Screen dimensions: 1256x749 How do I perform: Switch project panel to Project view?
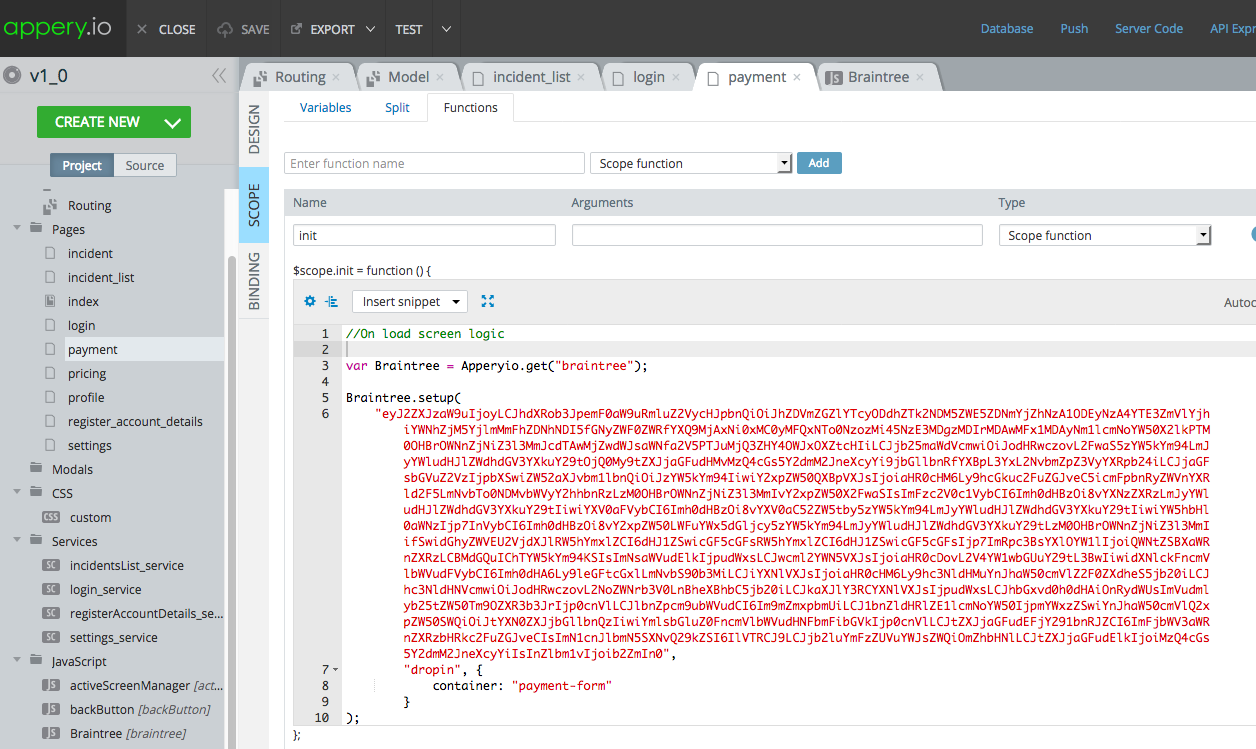click(x=82, y=165)
